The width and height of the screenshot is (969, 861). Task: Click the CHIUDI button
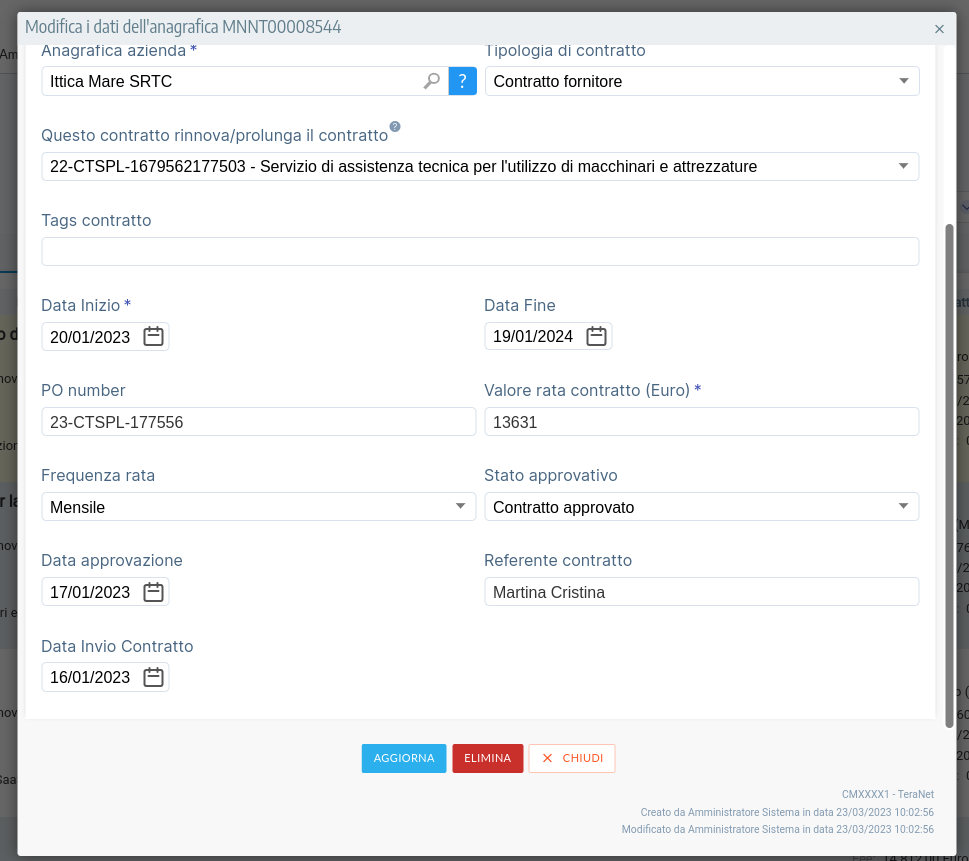point(572,758)
